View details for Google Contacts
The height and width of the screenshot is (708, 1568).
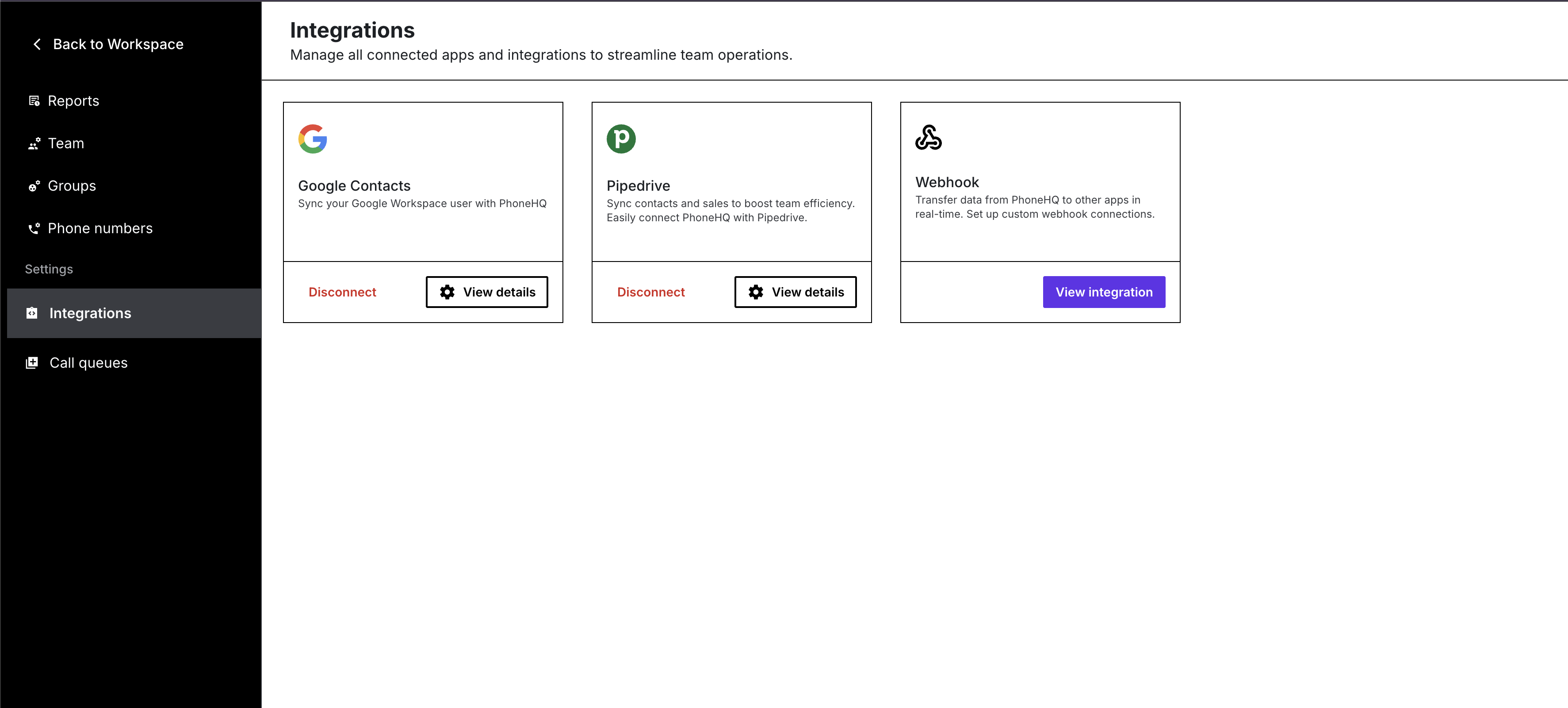[x=487, y=292]
